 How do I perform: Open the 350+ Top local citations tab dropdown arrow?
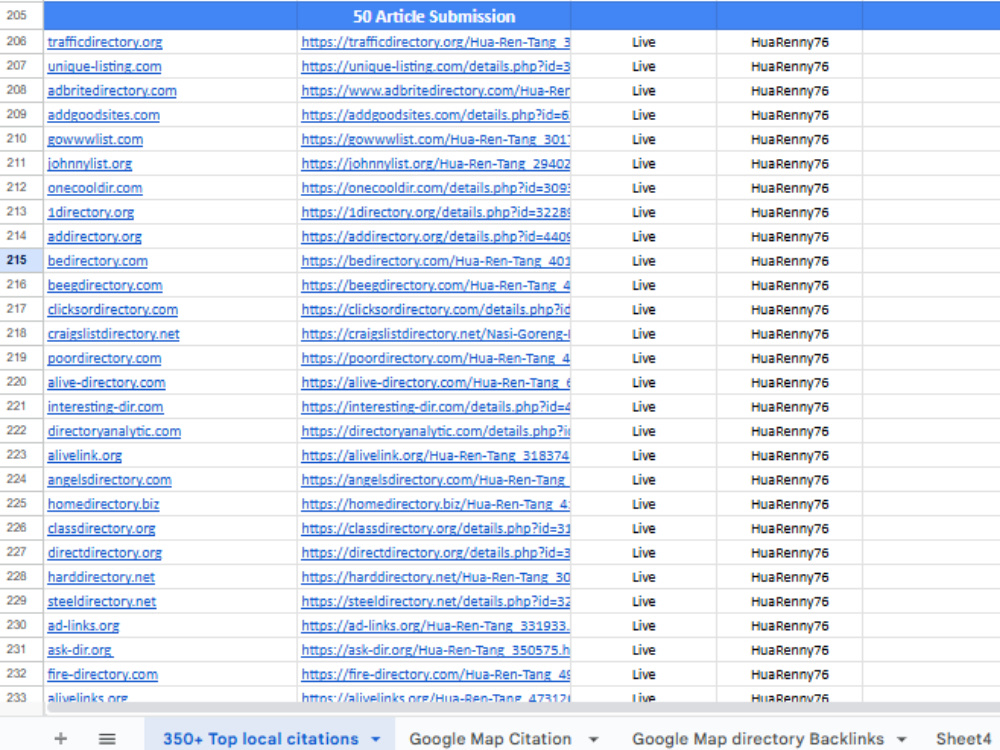pos(376,739)
